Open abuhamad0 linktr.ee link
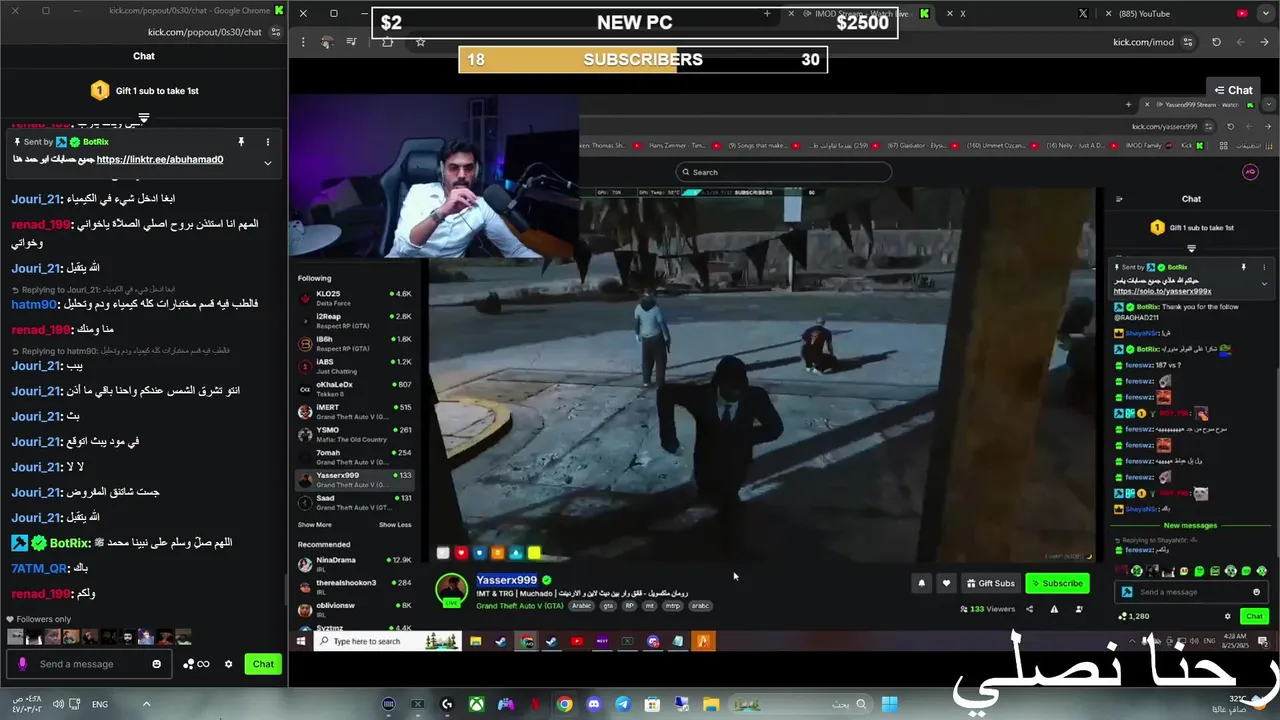 click(160, 160)
